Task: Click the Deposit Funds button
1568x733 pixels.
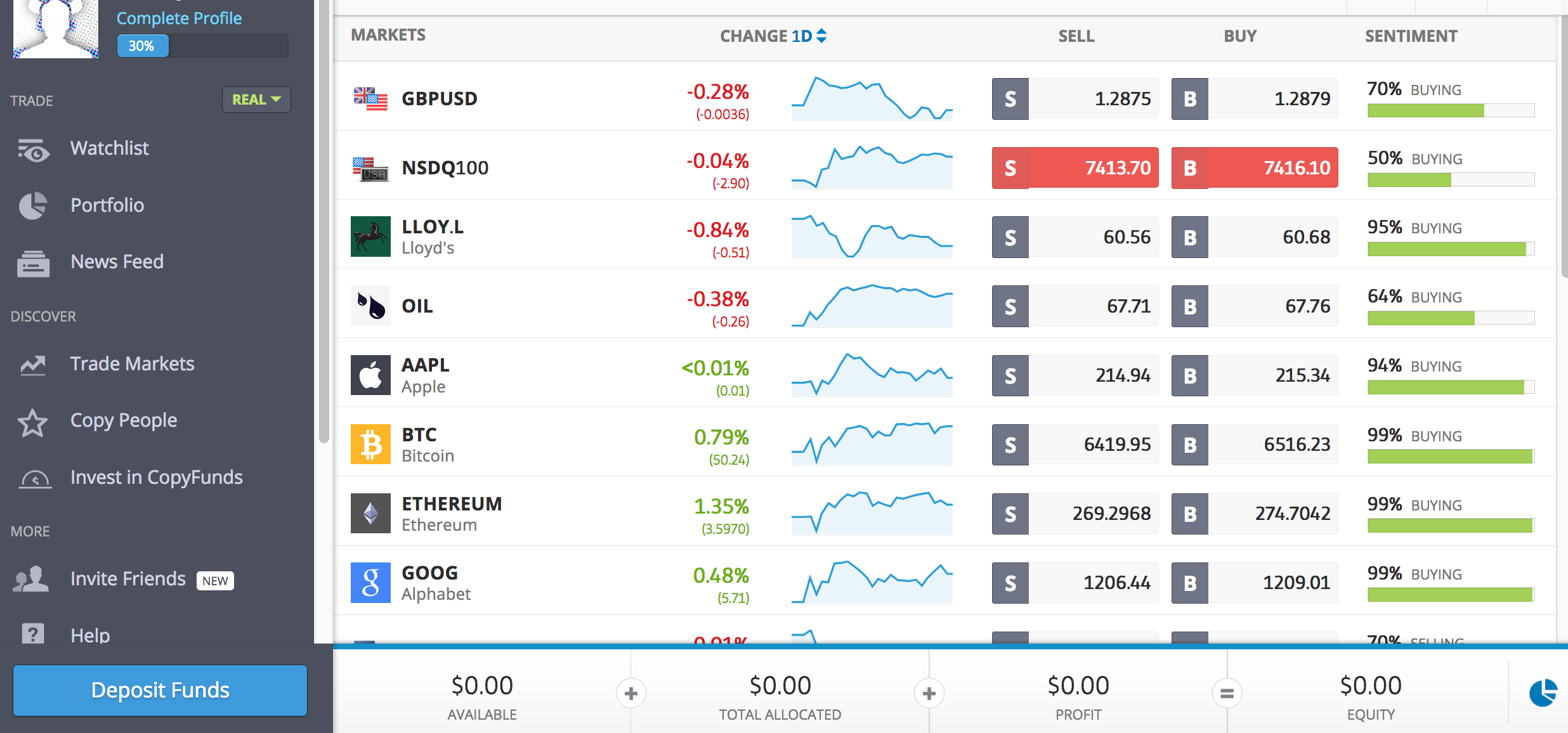Action: point(160,691)
